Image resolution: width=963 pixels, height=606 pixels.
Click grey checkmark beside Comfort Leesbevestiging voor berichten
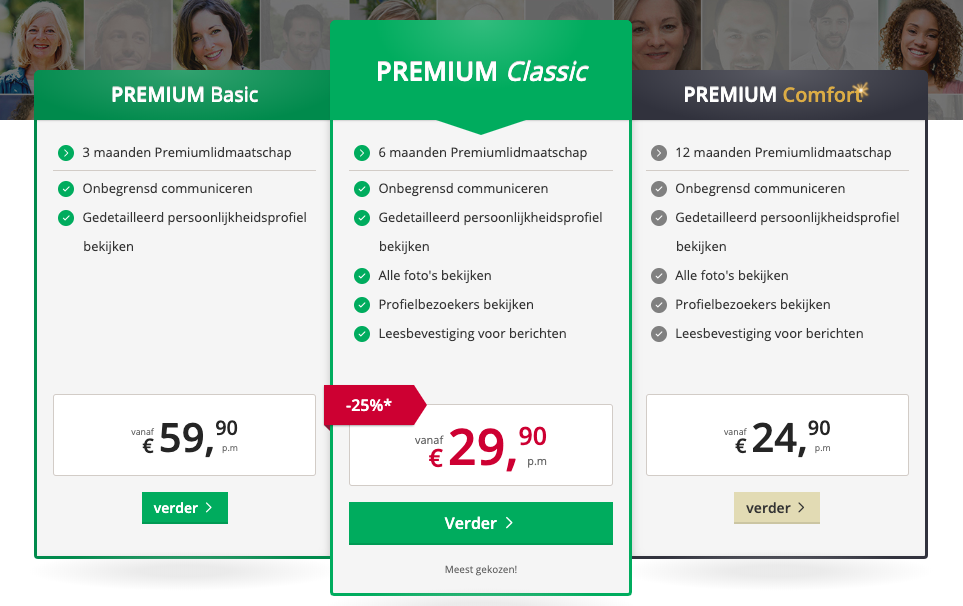[658, 334]
